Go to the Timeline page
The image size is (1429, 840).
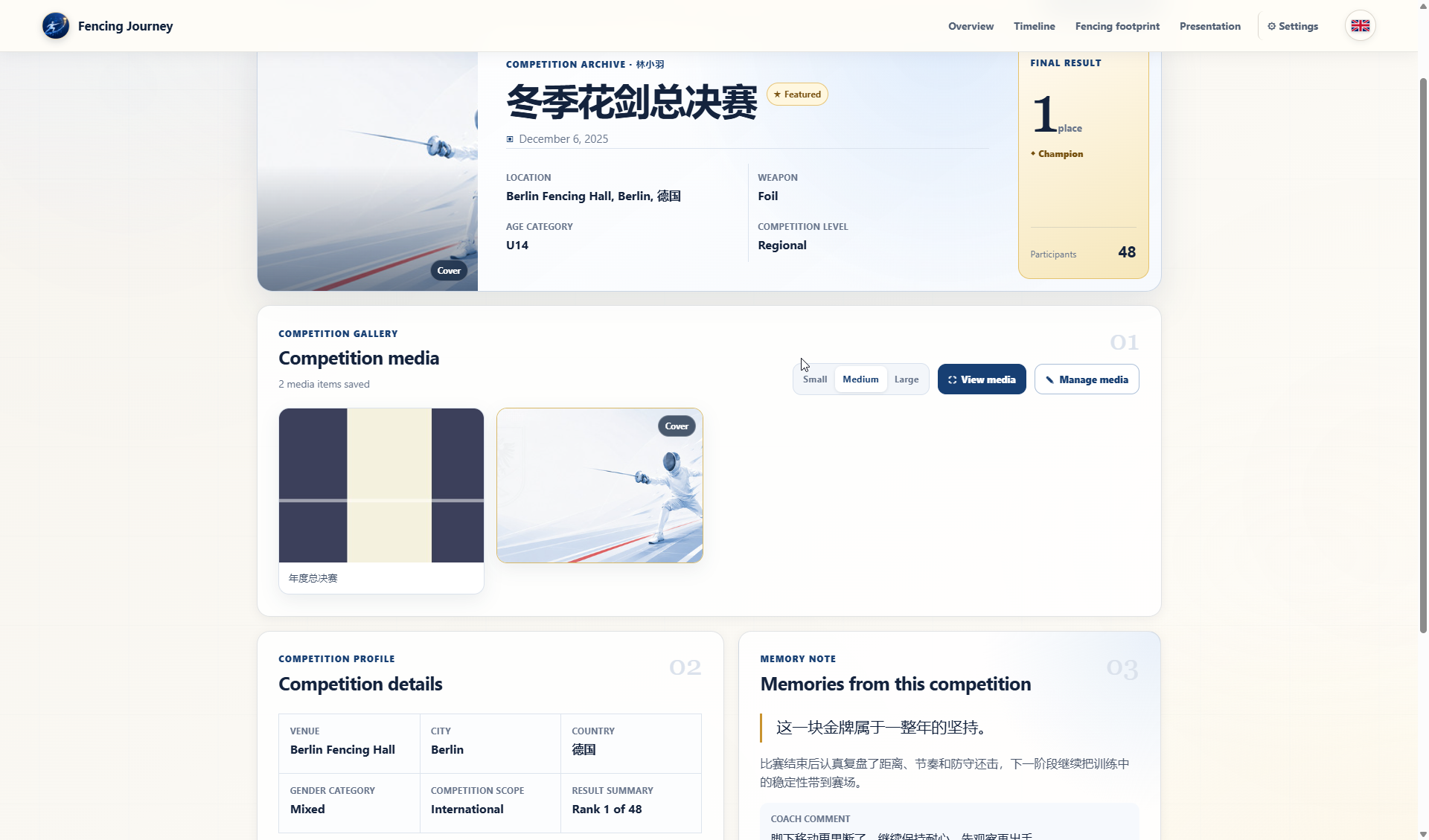pos(1035,26)
